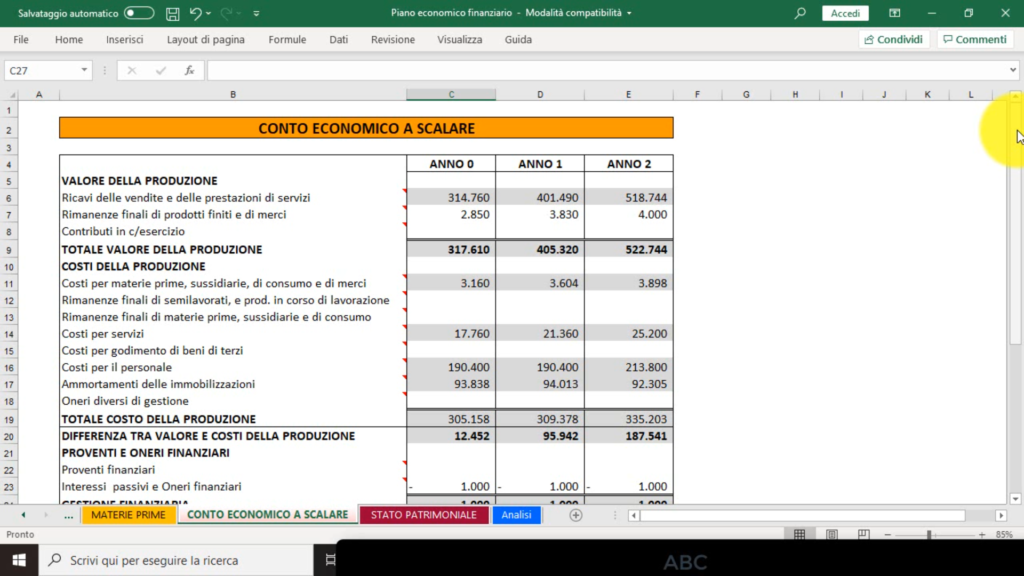Image resolution: width=1024 pixels, height=576 pixels.
Task: Click the vertical scrollbar thumb
Action: [1015, 222]
